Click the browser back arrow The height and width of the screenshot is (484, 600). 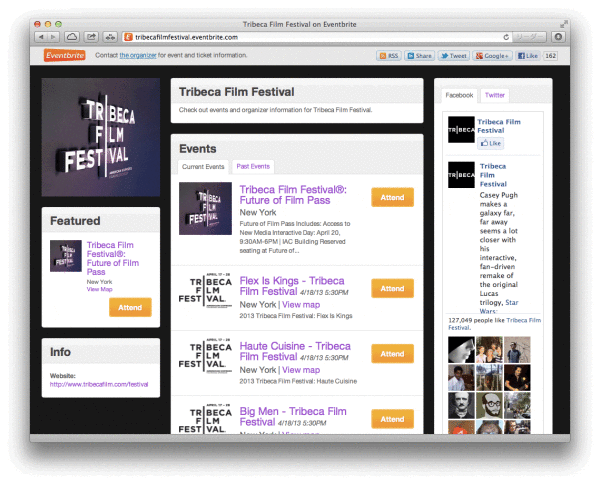click(x=42, y=36)
